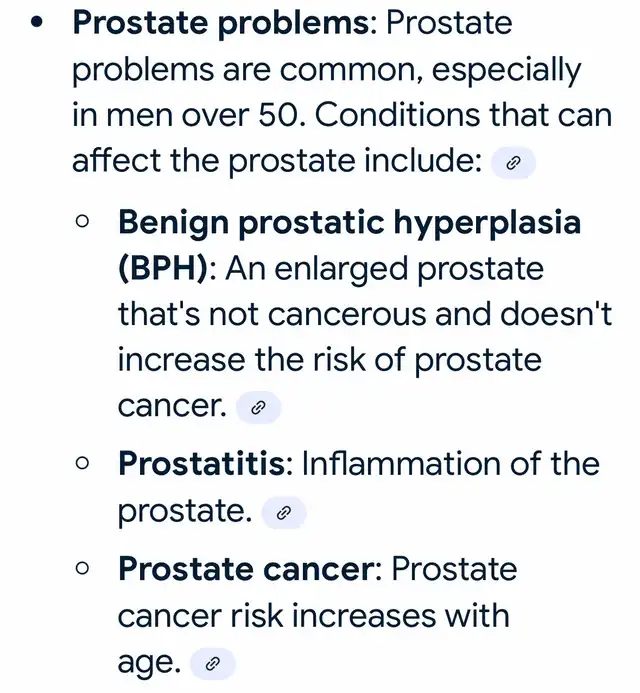
Task: Open the citation link after BPH description
Action: click(x=258, y=407)
